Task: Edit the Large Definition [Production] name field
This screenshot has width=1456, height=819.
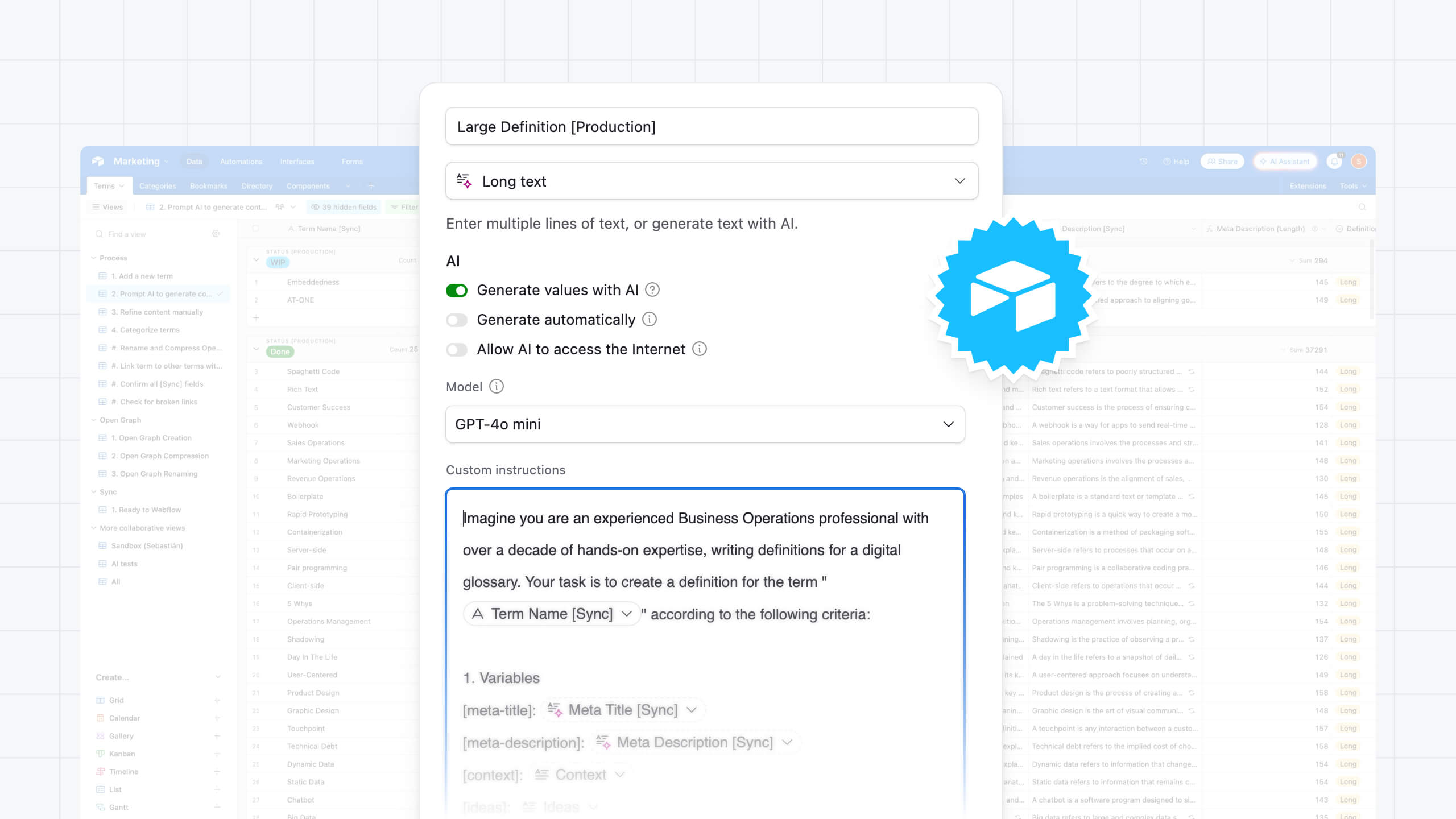Action: click(712, 126)
